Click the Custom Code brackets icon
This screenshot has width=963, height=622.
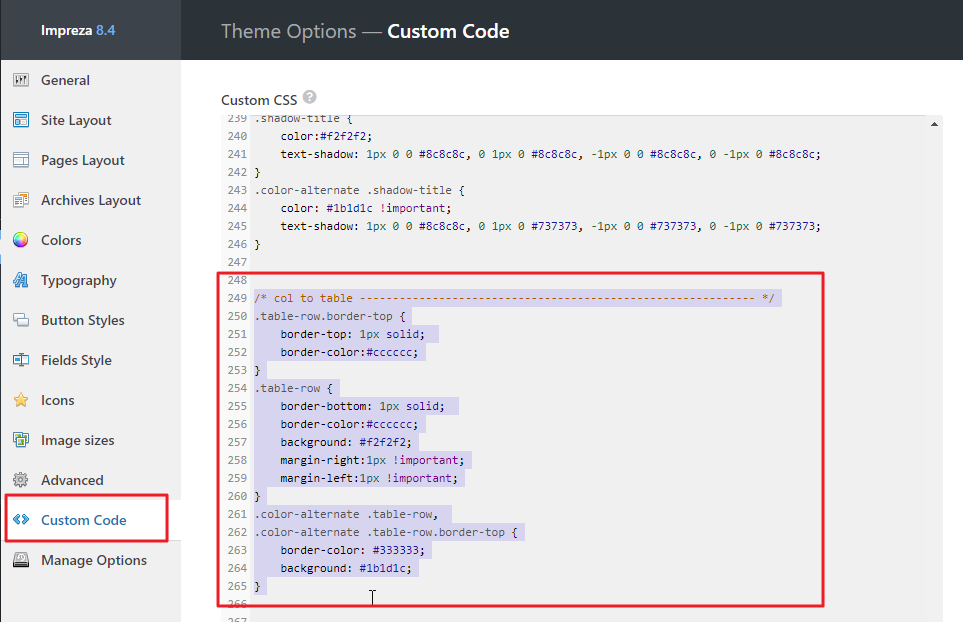point(21,519)
